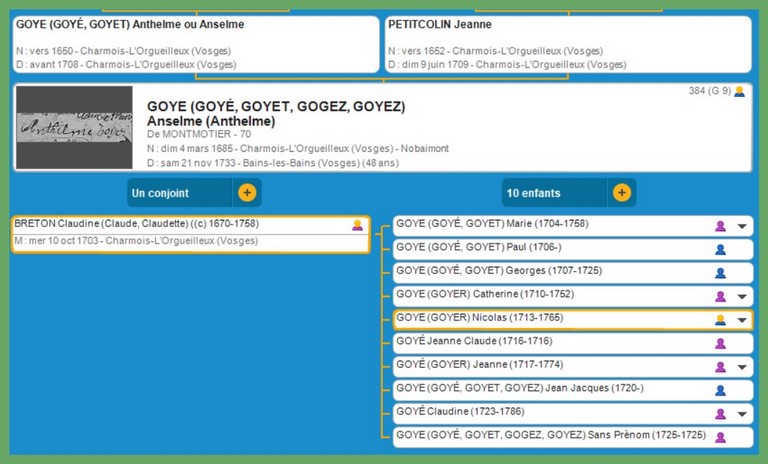Screen dimensions: 768x464
Task: Click the person icon next to 384 (G 9)
Action: point(740,91)
